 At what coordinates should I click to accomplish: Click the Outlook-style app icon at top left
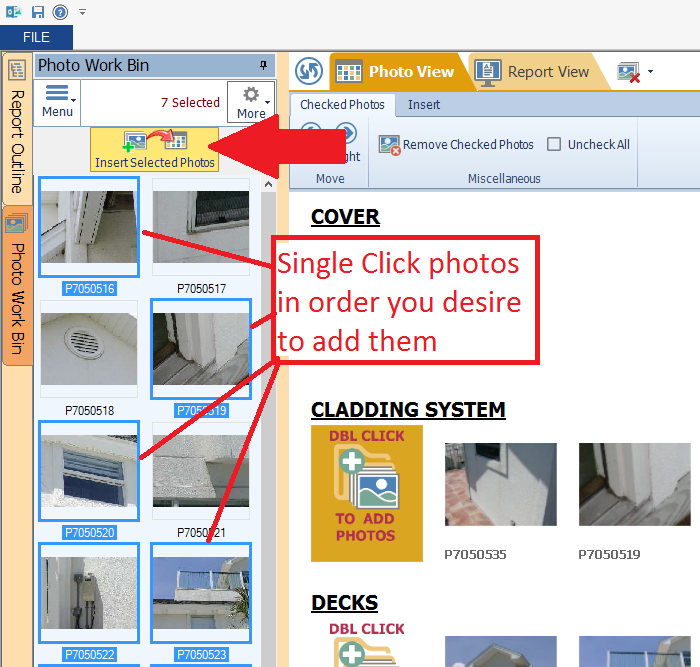point(13,12)
